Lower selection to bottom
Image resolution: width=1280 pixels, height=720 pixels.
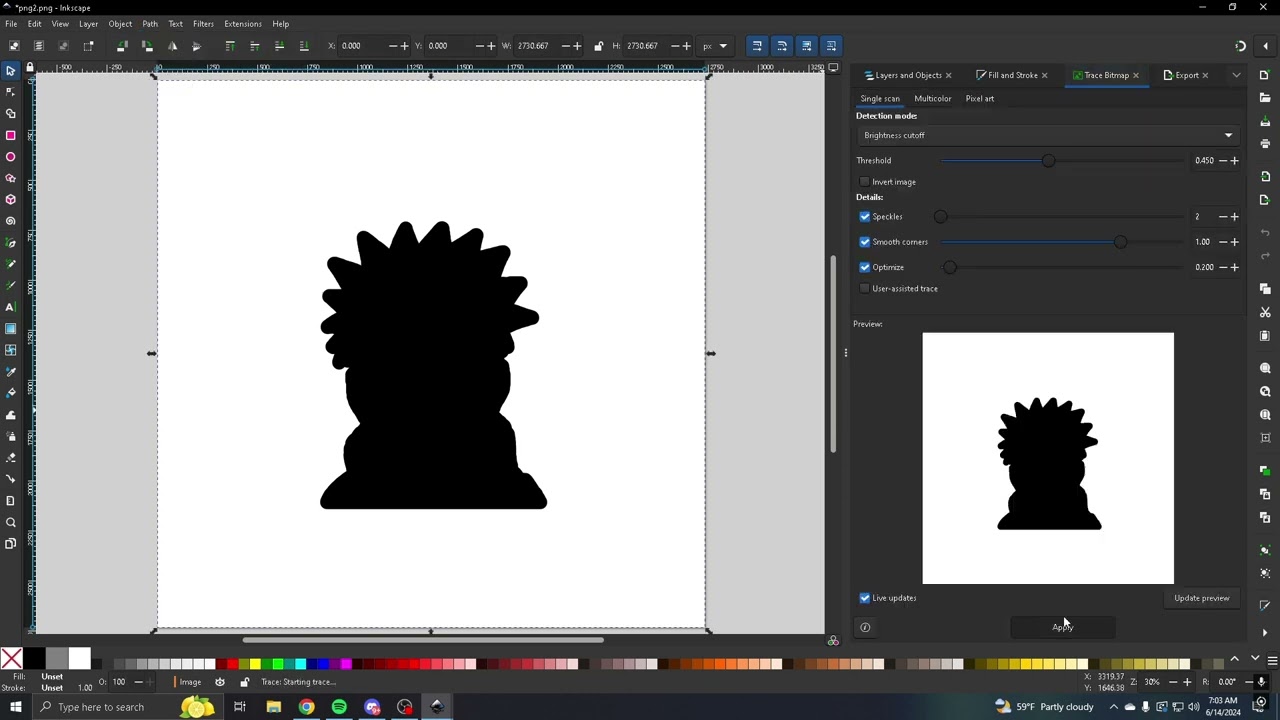[304, 46]
